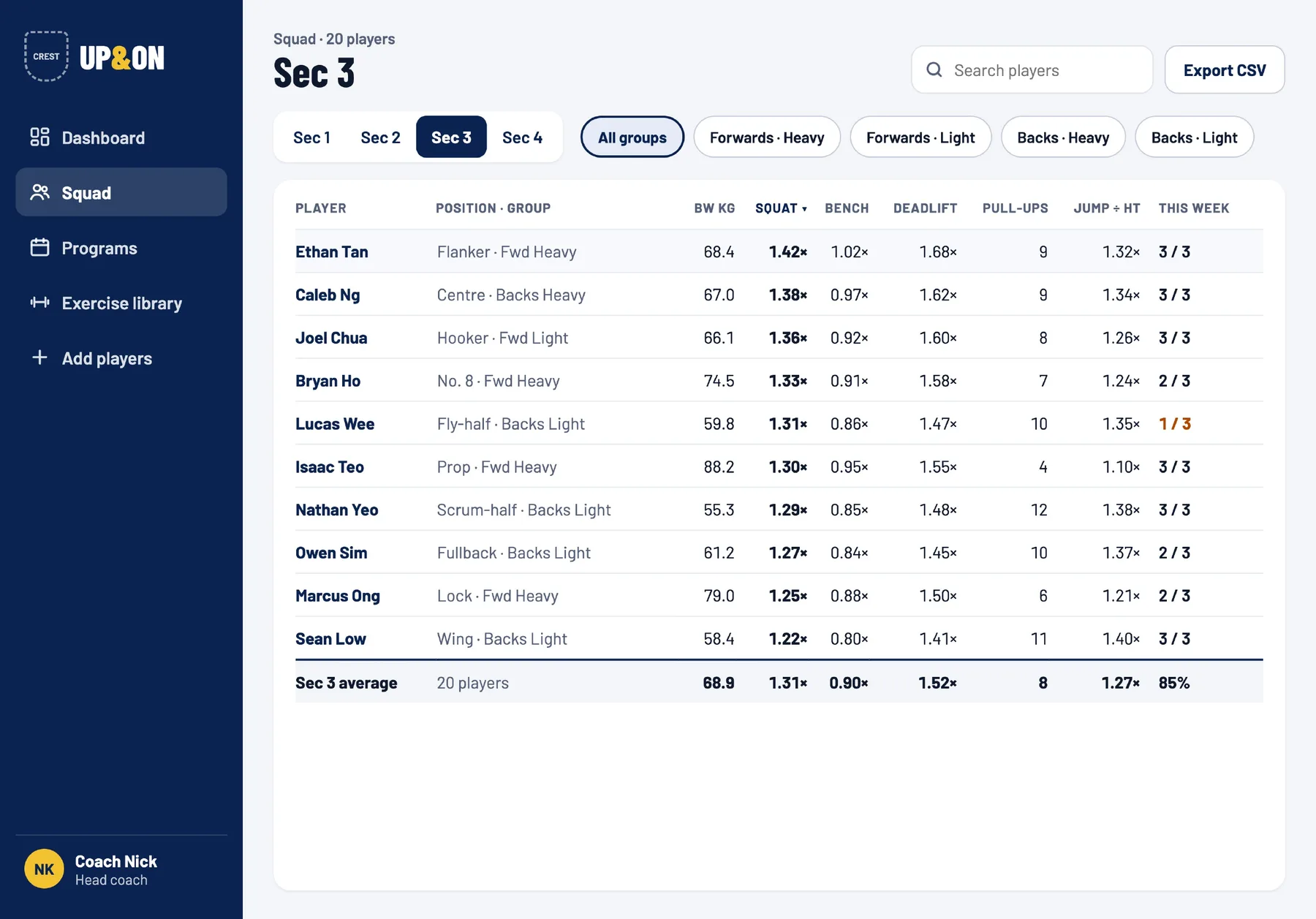The image size is (1316, 919).
Task: Filter by Backs · Light group
Action: click(1194, 137)
